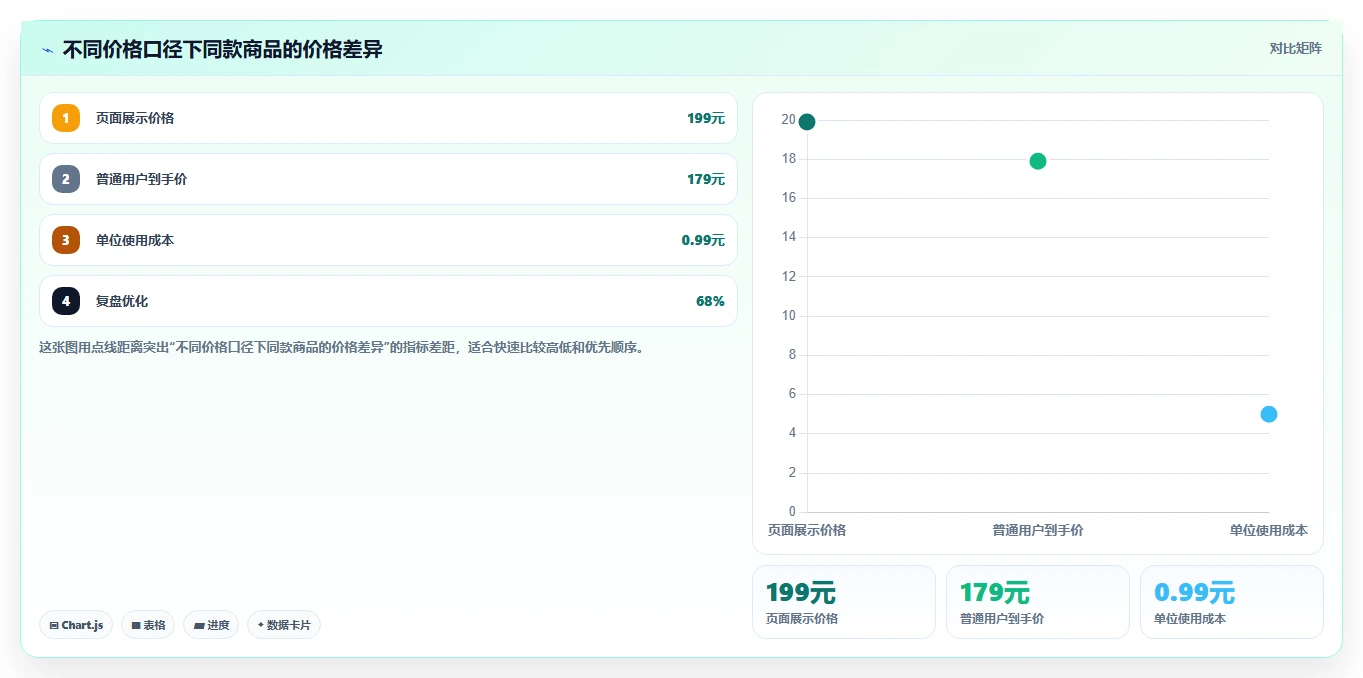
Task: Click the 单位使用成本 x-axis label
Action: pos(1269,530)
